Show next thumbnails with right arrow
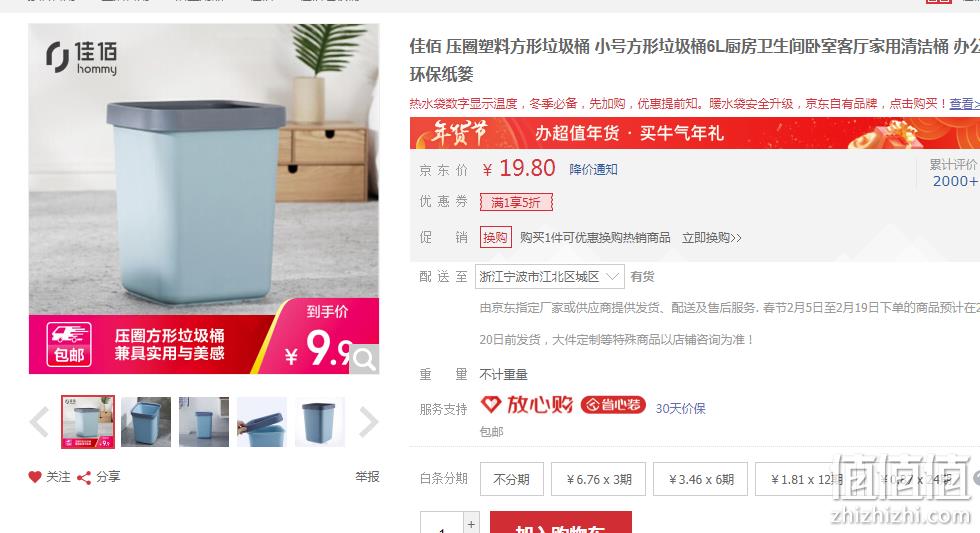 click(x=368, y=422)
